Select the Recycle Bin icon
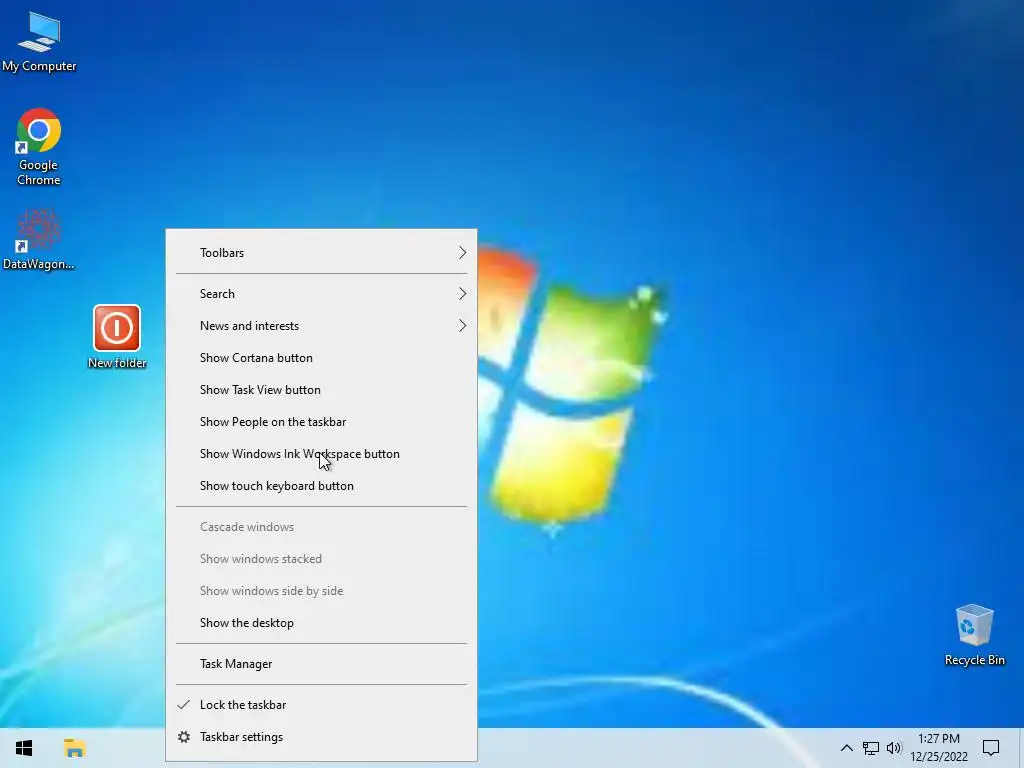 point(974,634)
